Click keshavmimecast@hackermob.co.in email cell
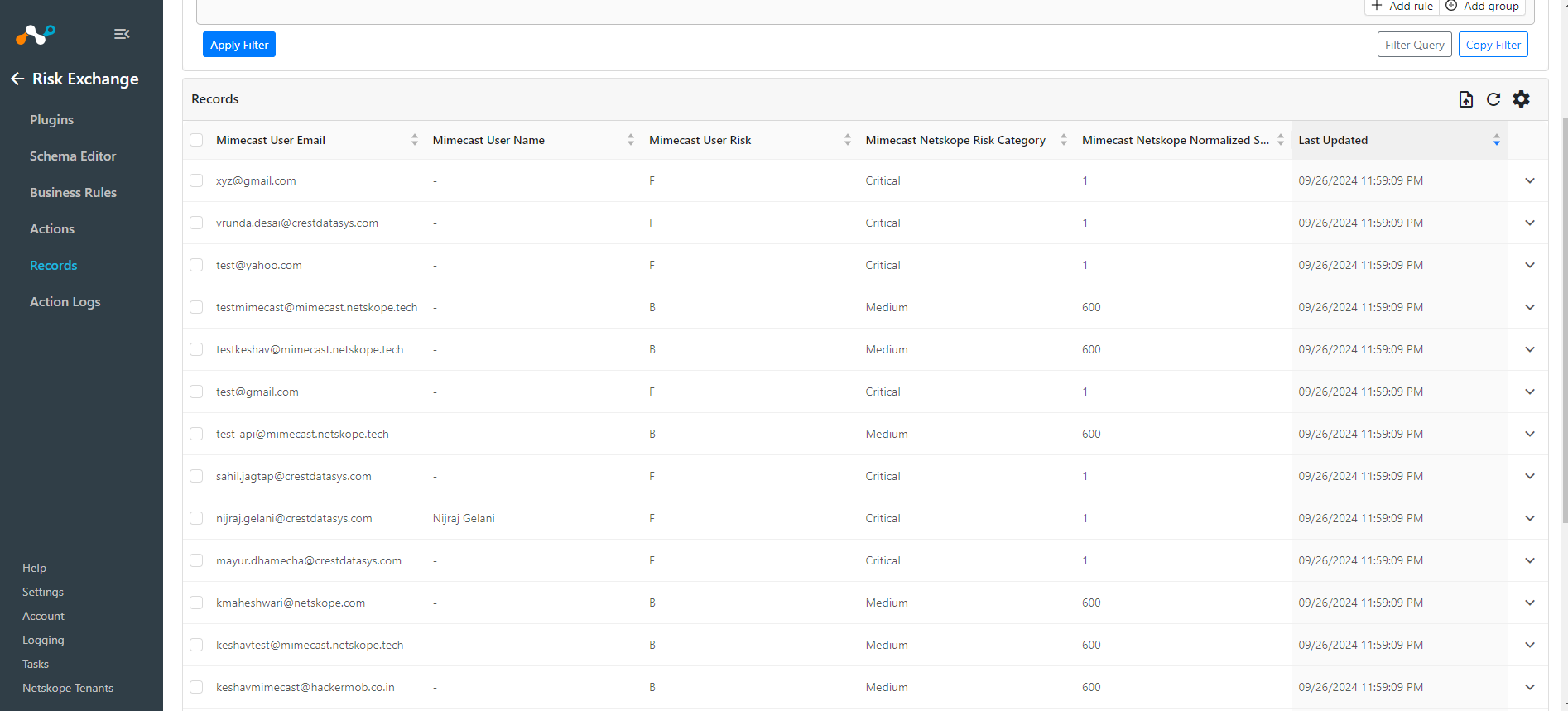The image size is (1568, 711). point(305,687)
